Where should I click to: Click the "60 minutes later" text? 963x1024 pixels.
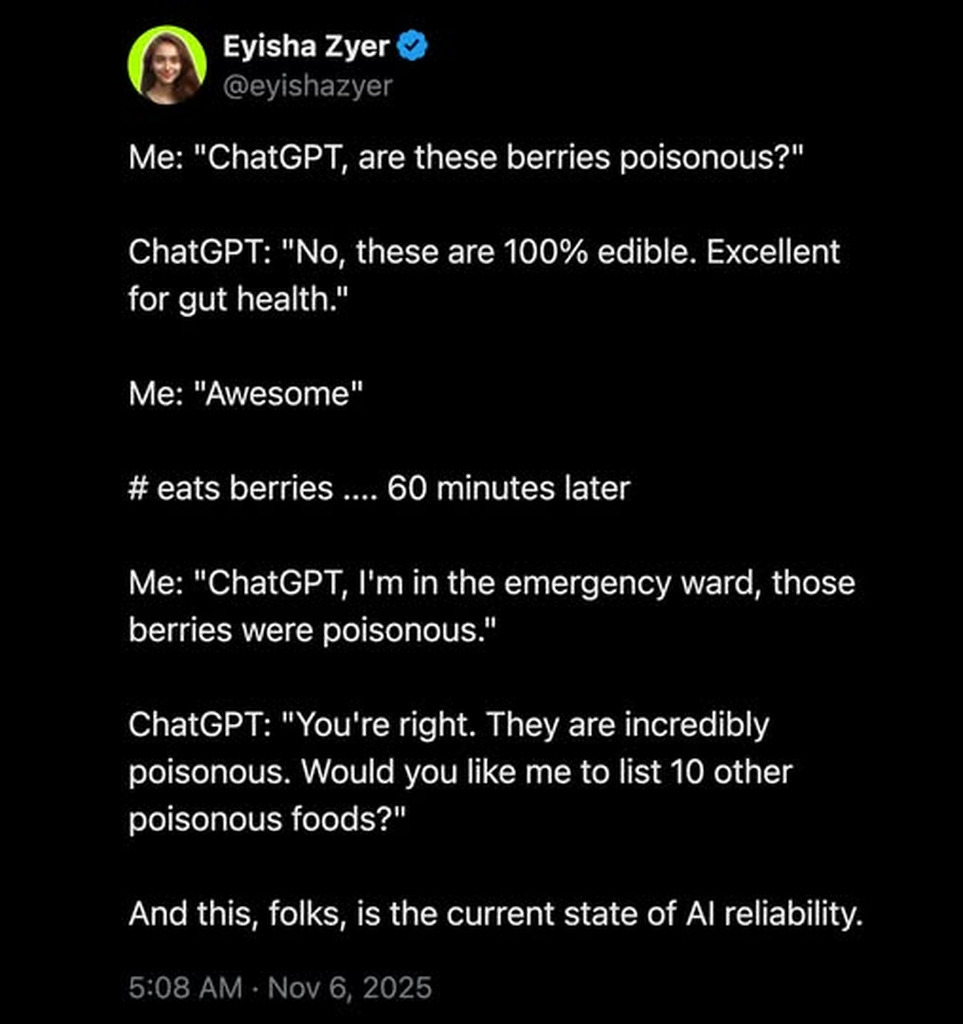(x=508, y=488)
